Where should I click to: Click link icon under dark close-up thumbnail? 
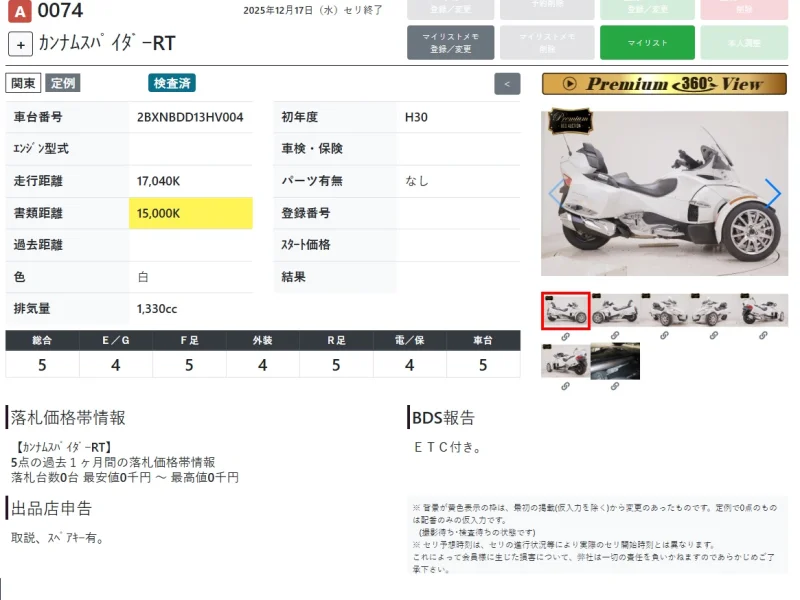click(615, 386)
